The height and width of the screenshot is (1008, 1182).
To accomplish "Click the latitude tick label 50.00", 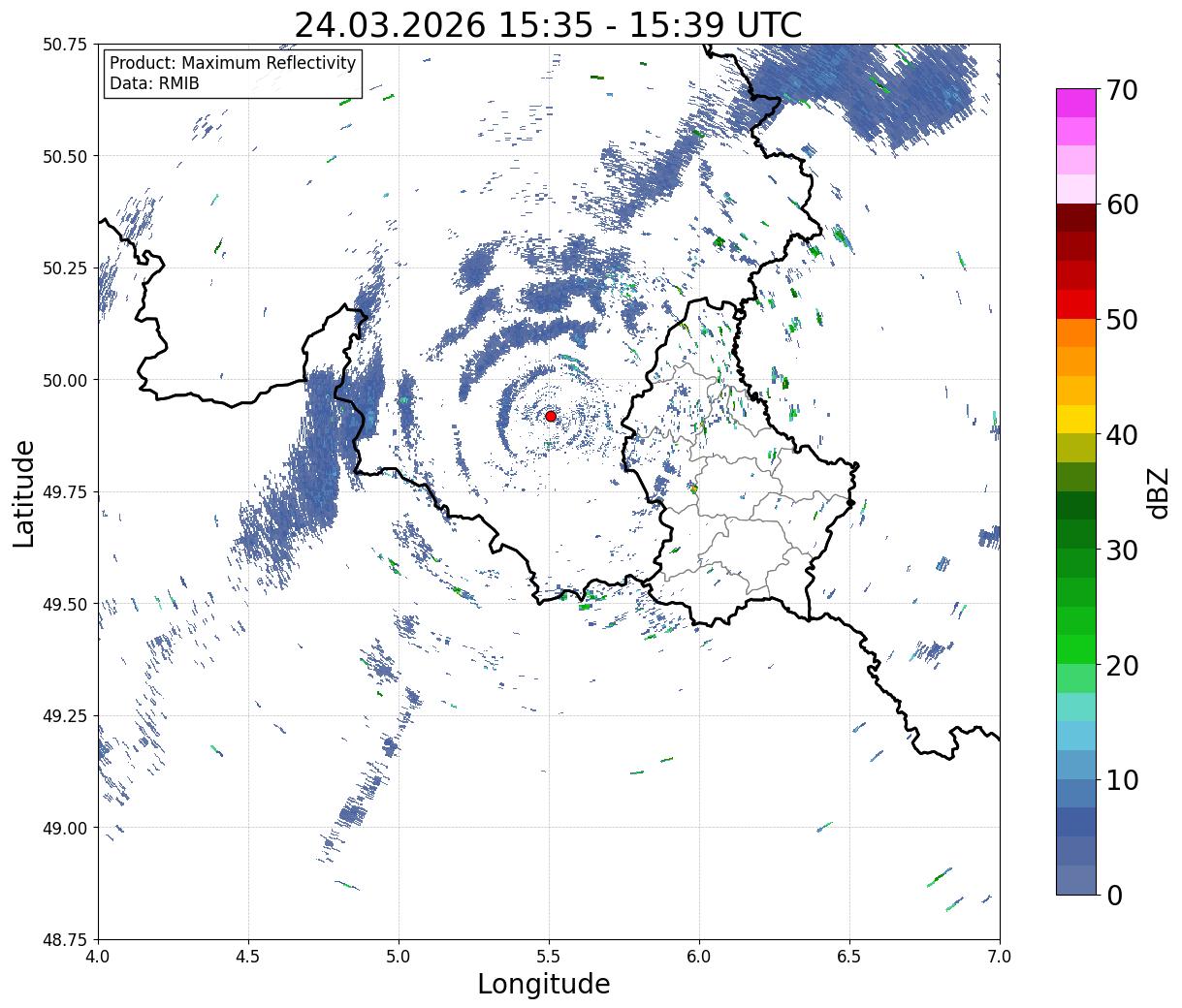I will pyautogui.click(x=65, y=380).
